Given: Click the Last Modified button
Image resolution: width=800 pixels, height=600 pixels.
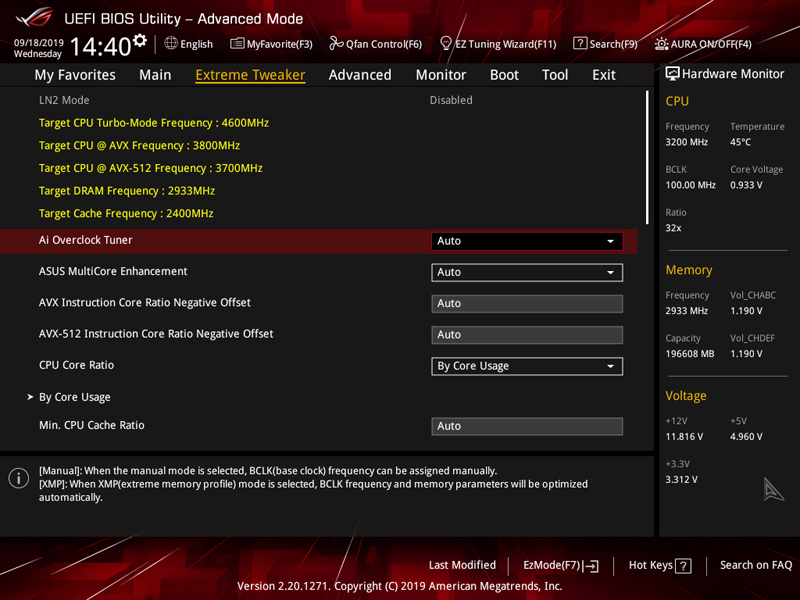Looking at the screenshot, I should tap(462, 566).
